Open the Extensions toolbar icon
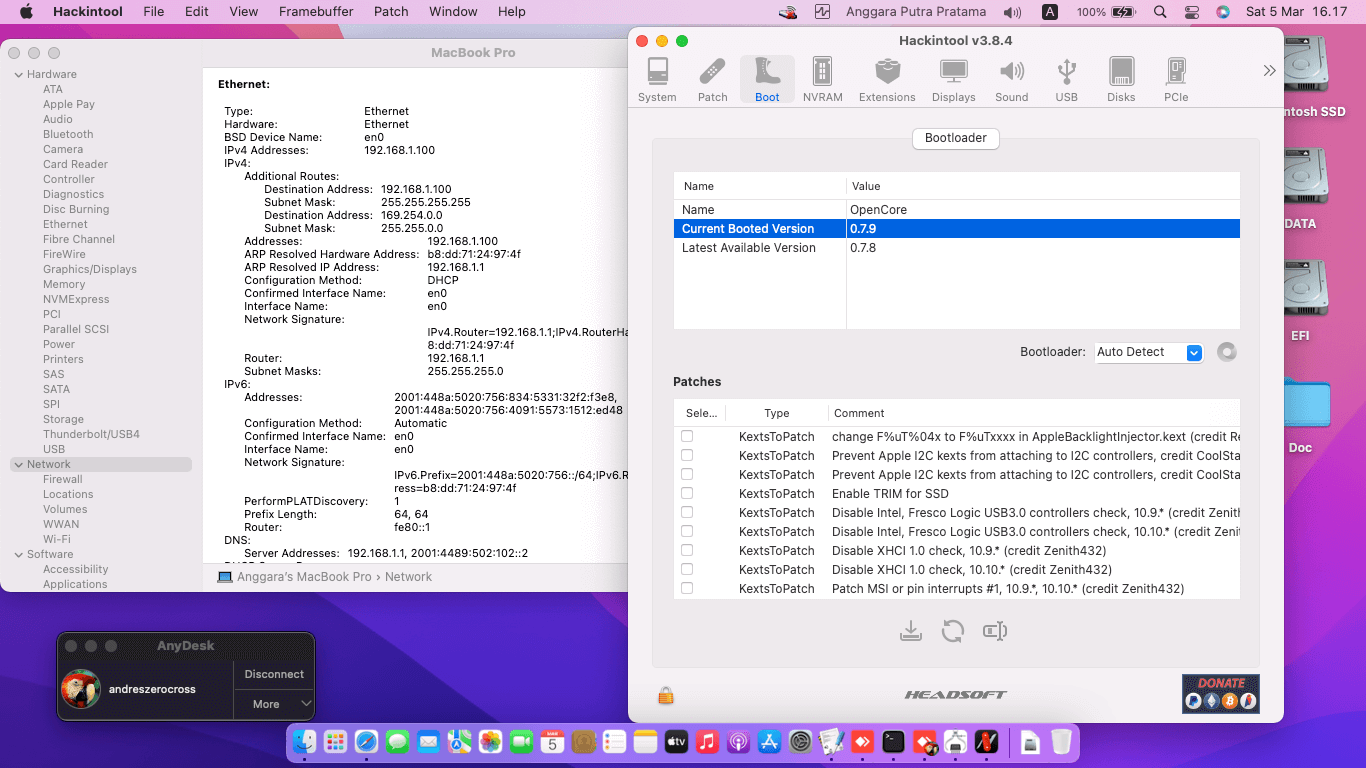Viewport: 1366px width, 768px height. (x=887, y=80)
